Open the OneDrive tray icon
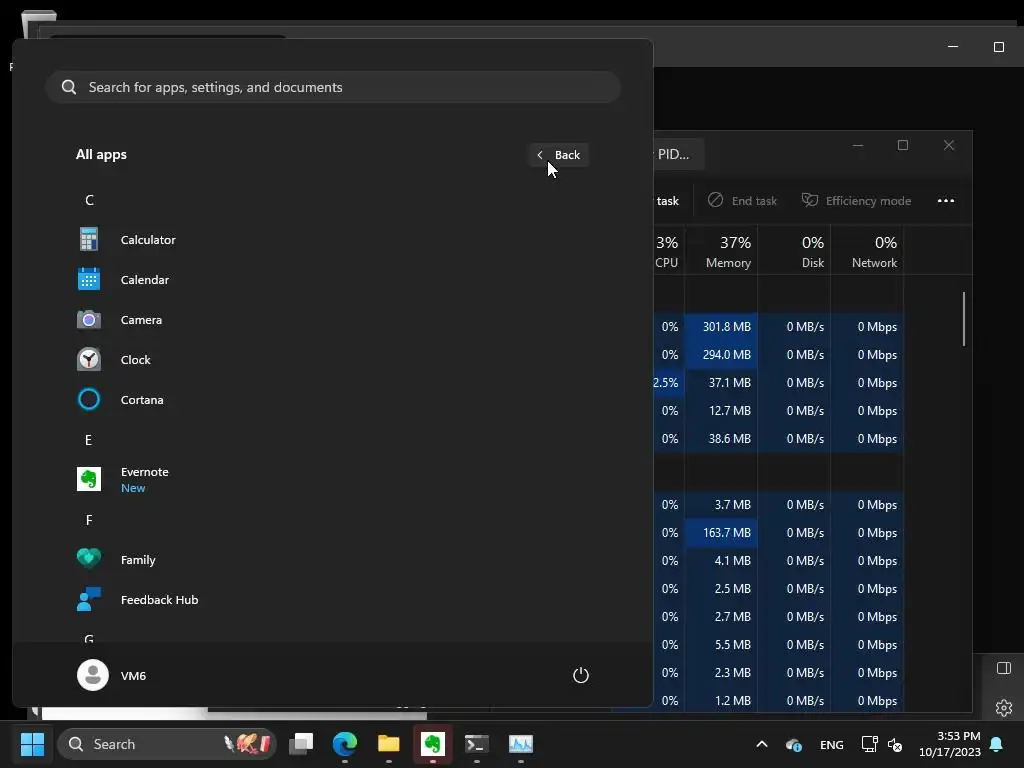This screenshot has width=1024, height=768. (x=793, y=744)
